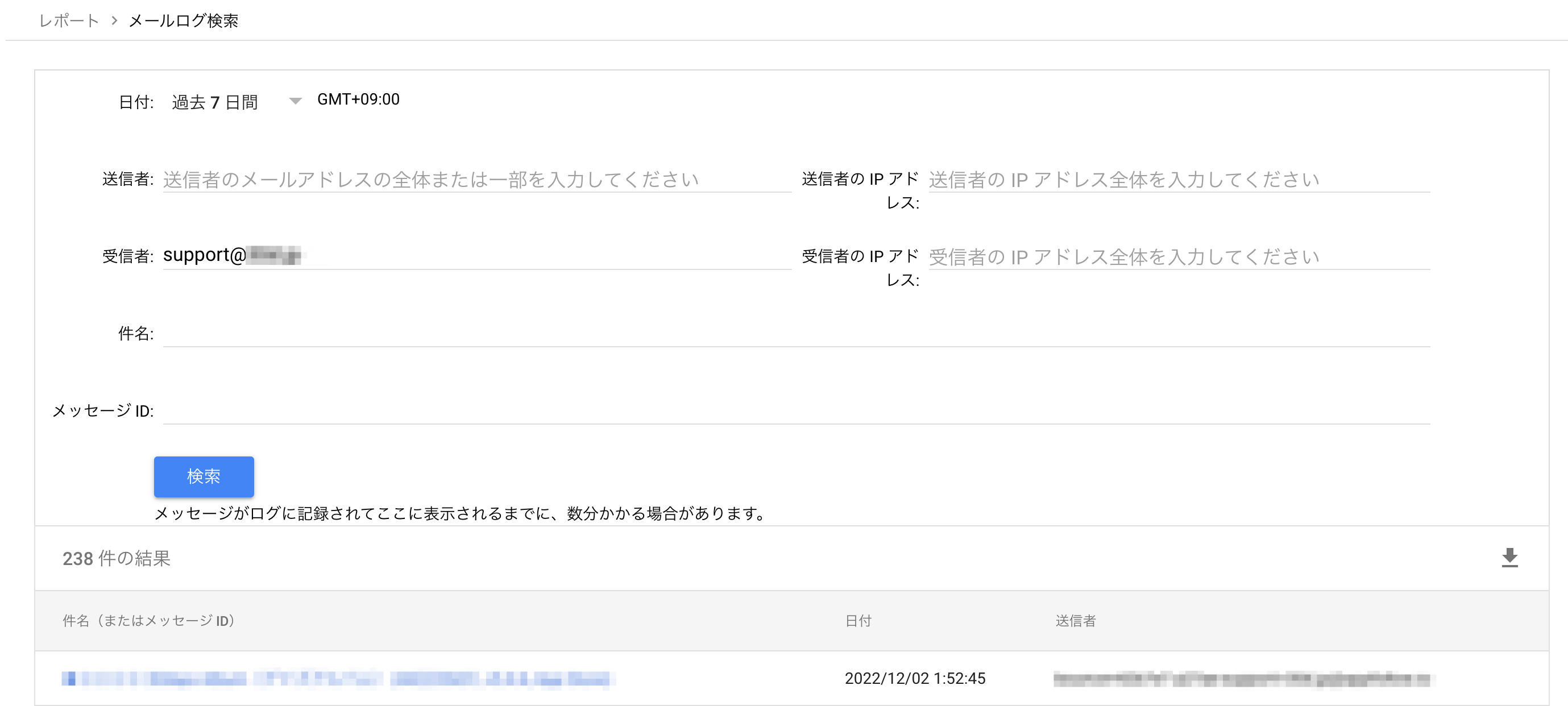Edit the 受信者 field containing support@
This screenshot has height=706, width=1568.
click(475, 256)
